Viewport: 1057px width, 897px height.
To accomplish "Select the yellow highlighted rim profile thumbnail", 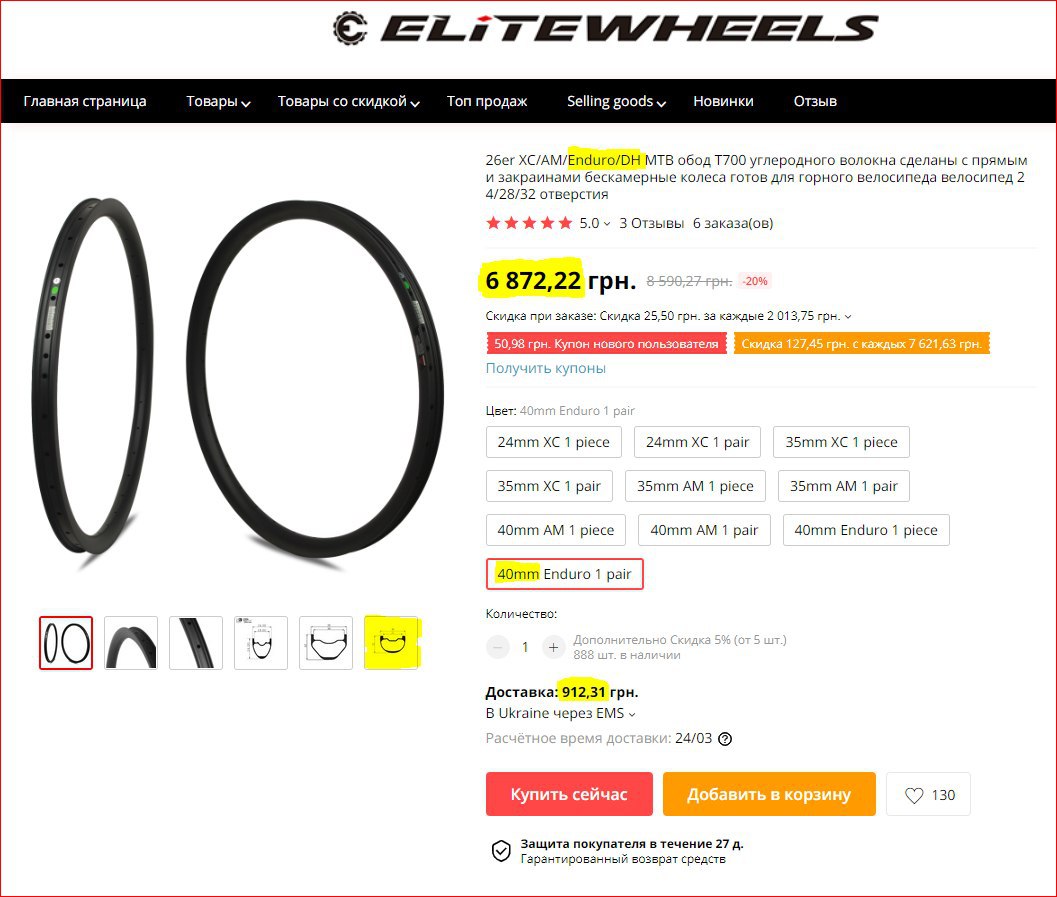I will 392,642.
